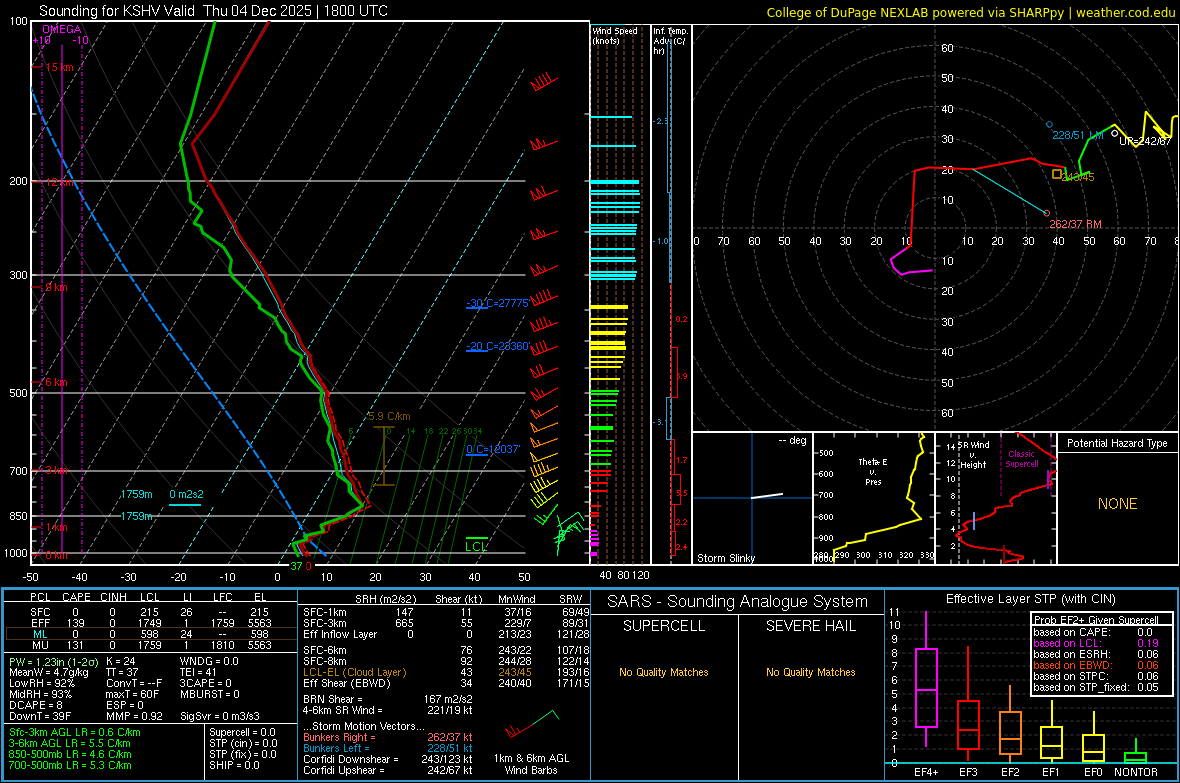Click the 'Storm Slinky' panel label

pyautogui.click(x=725, y=558)
